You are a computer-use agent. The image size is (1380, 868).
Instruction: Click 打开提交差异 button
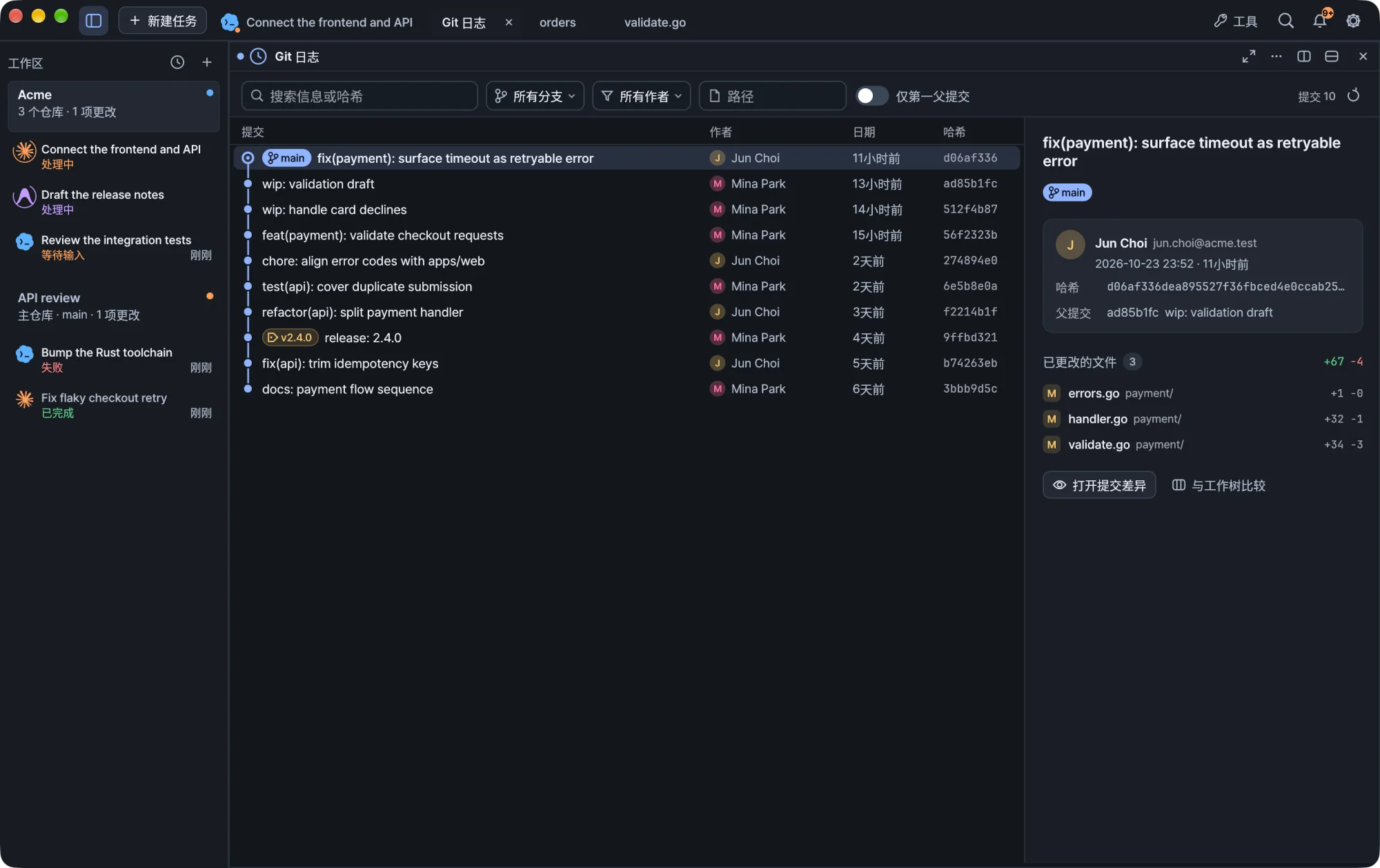[x=1099, y=485]
